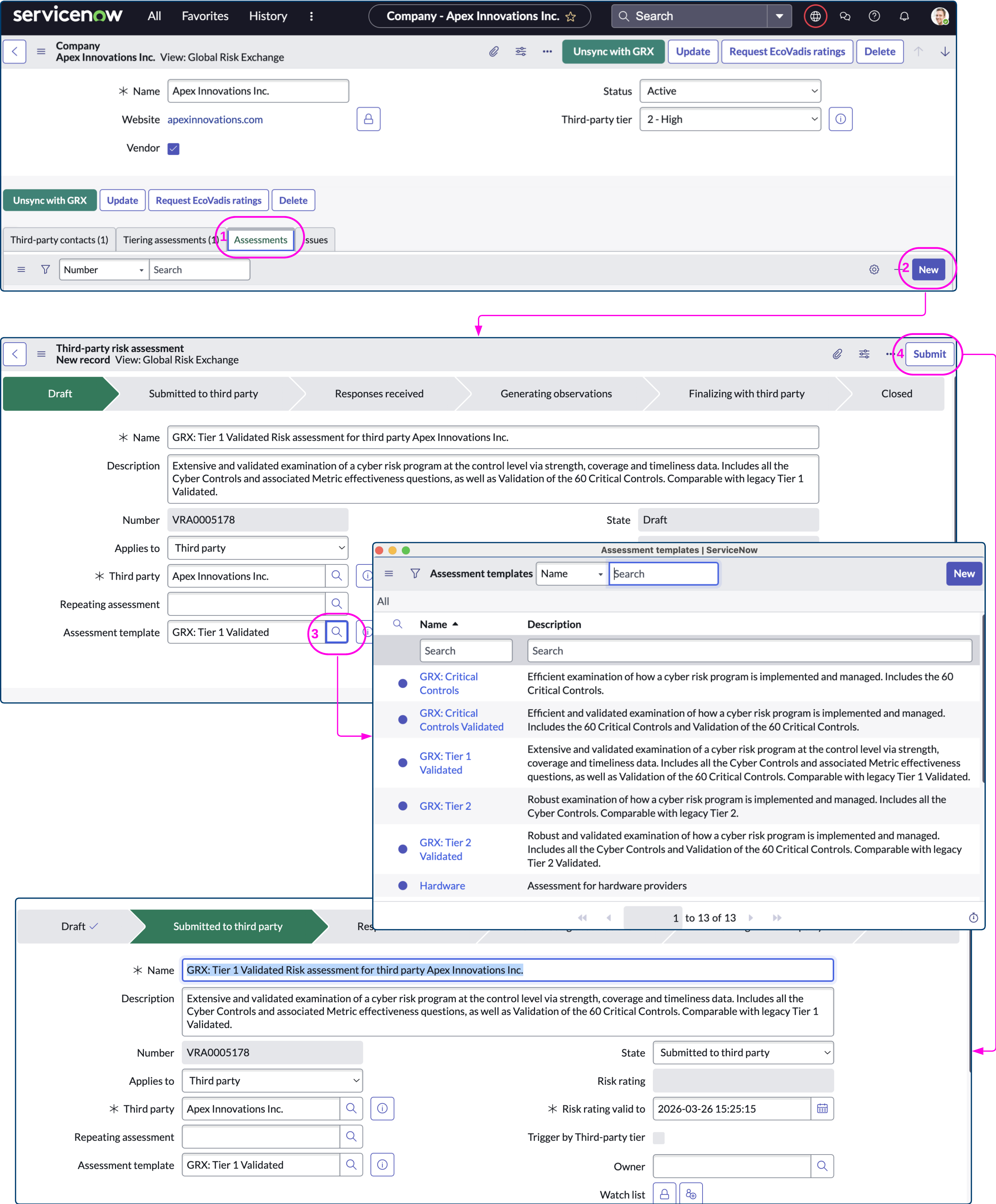Click the green Unsync with GRX button in header
Viewport: 996px width, 1204px height.
click(613, 52)
